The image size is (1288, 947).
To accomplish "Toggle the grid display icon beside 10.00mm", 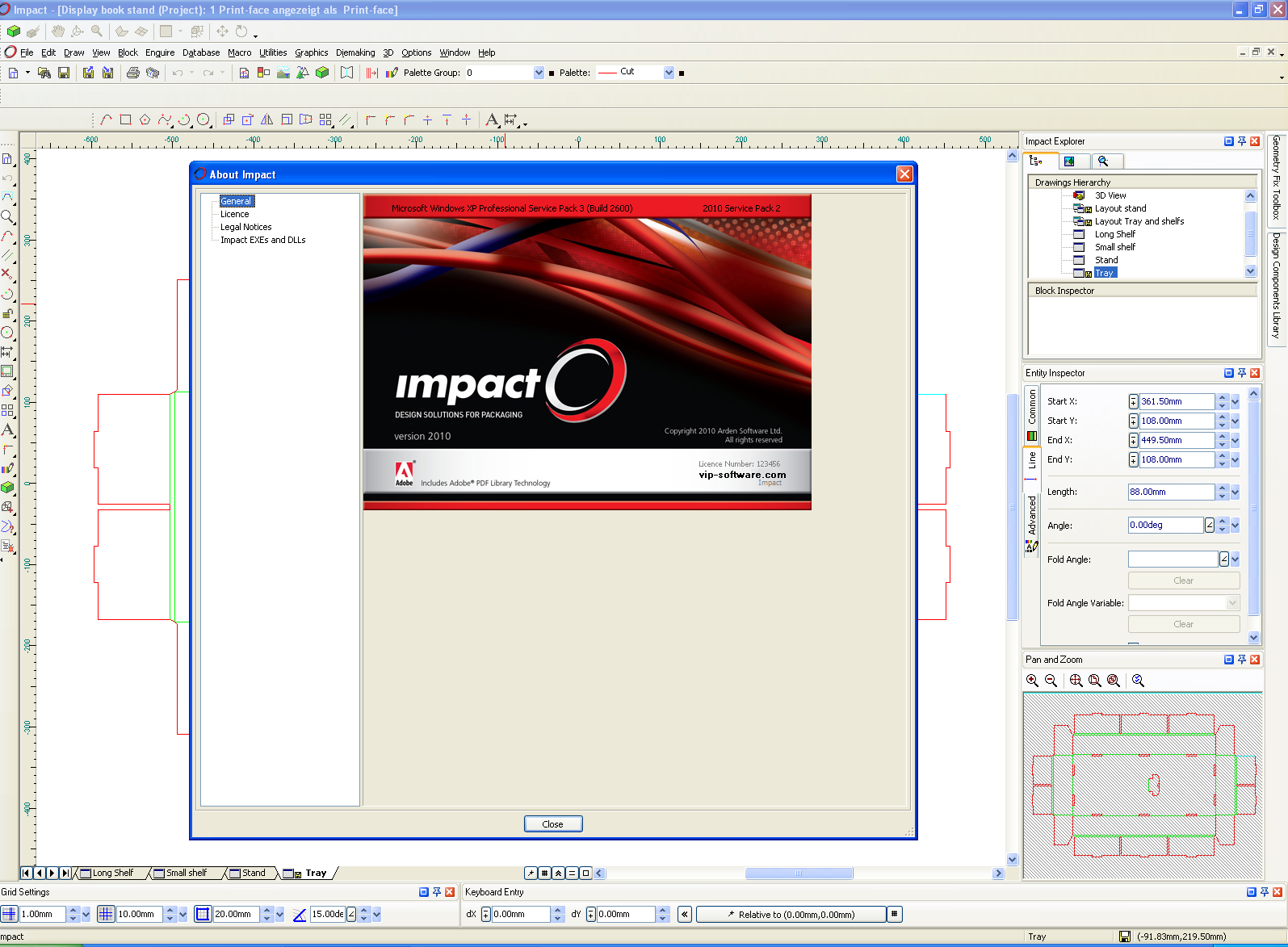I will [106, 914].
